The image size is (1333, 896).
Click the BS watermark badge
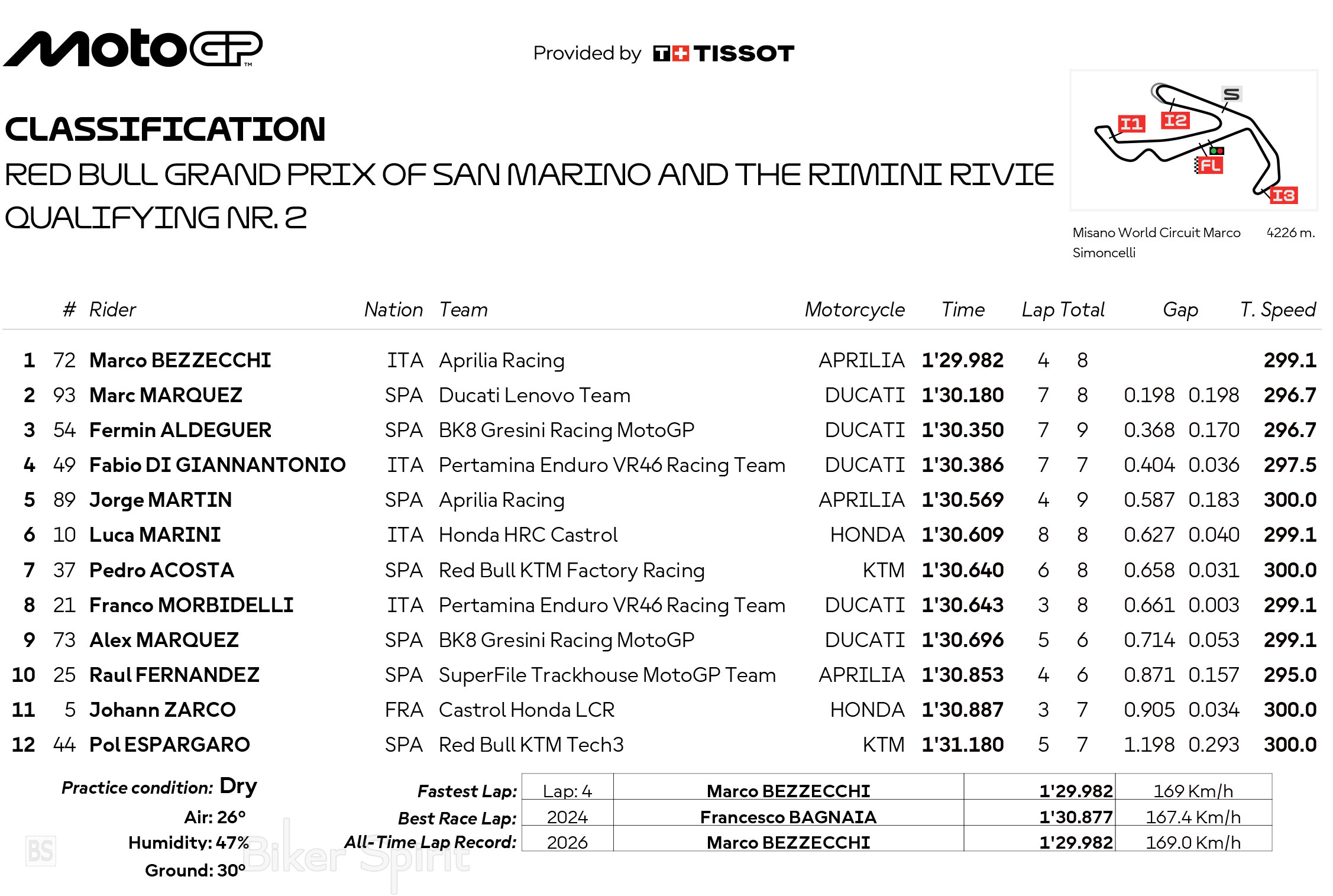click(41, 851)
